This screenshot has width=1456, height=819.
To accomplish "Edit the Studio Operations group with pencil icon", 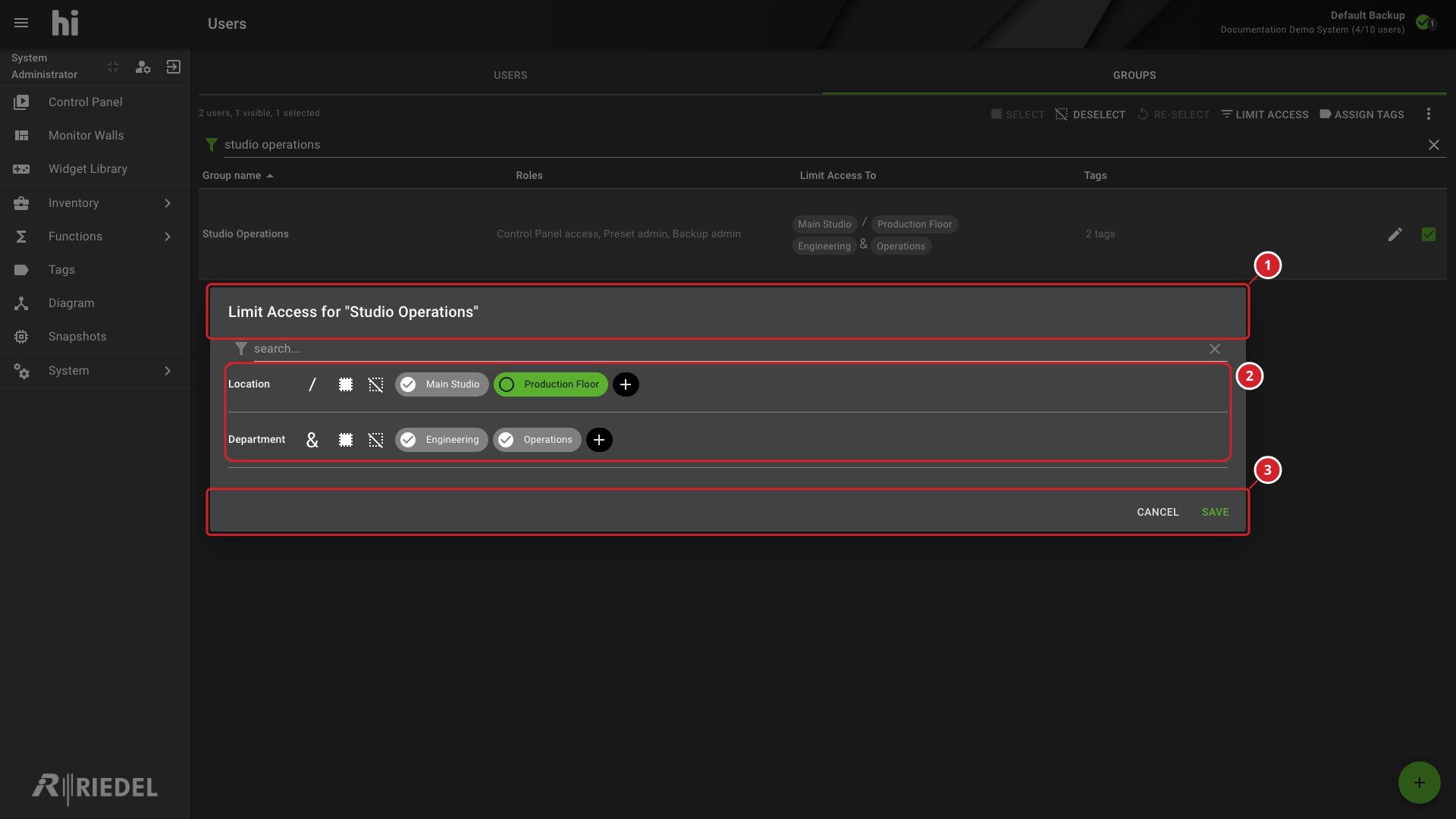I will coord(1395,234).
